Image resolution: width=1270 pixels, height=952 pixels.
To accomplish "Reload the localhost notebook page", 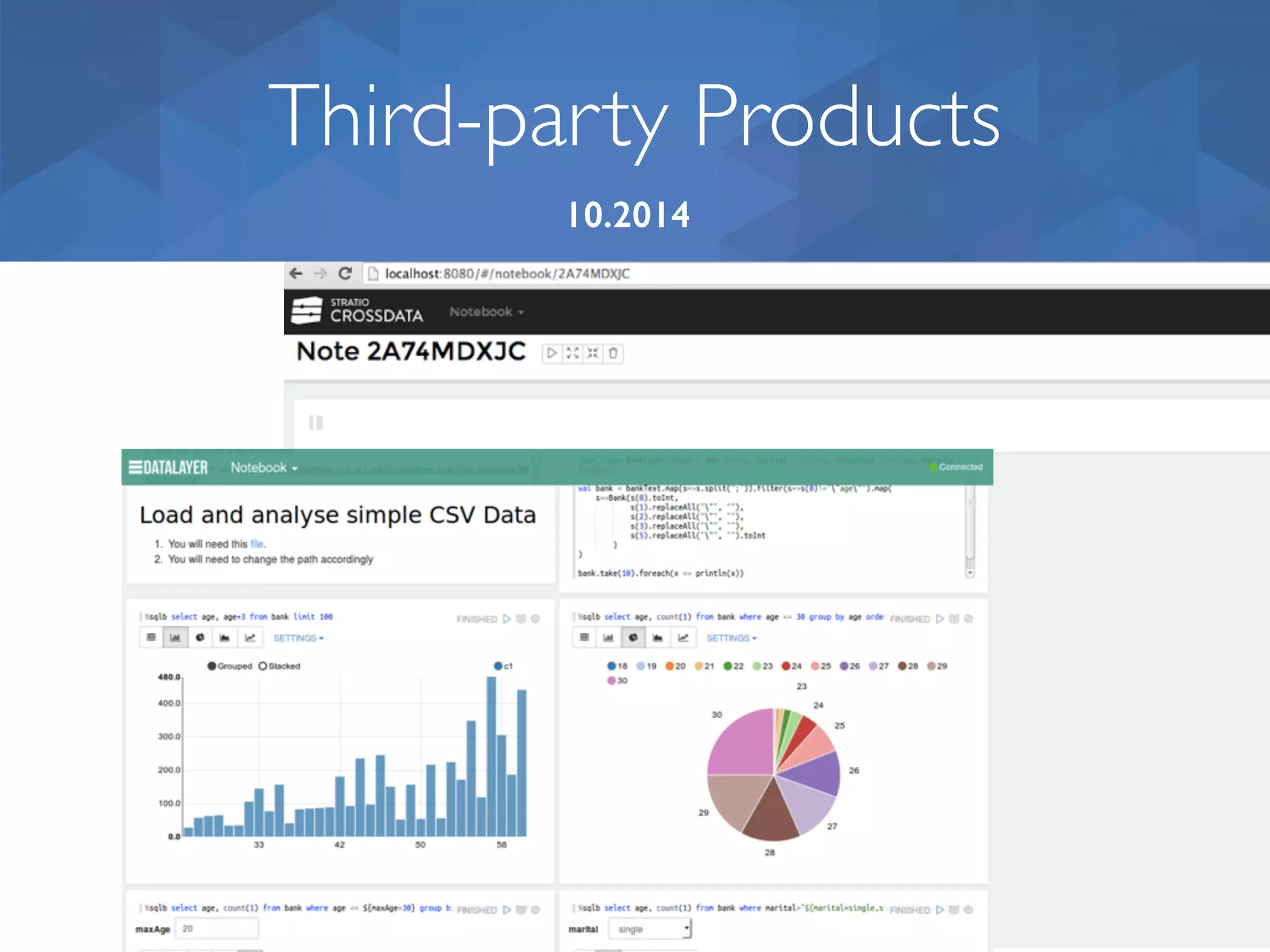I will (345, 273).
